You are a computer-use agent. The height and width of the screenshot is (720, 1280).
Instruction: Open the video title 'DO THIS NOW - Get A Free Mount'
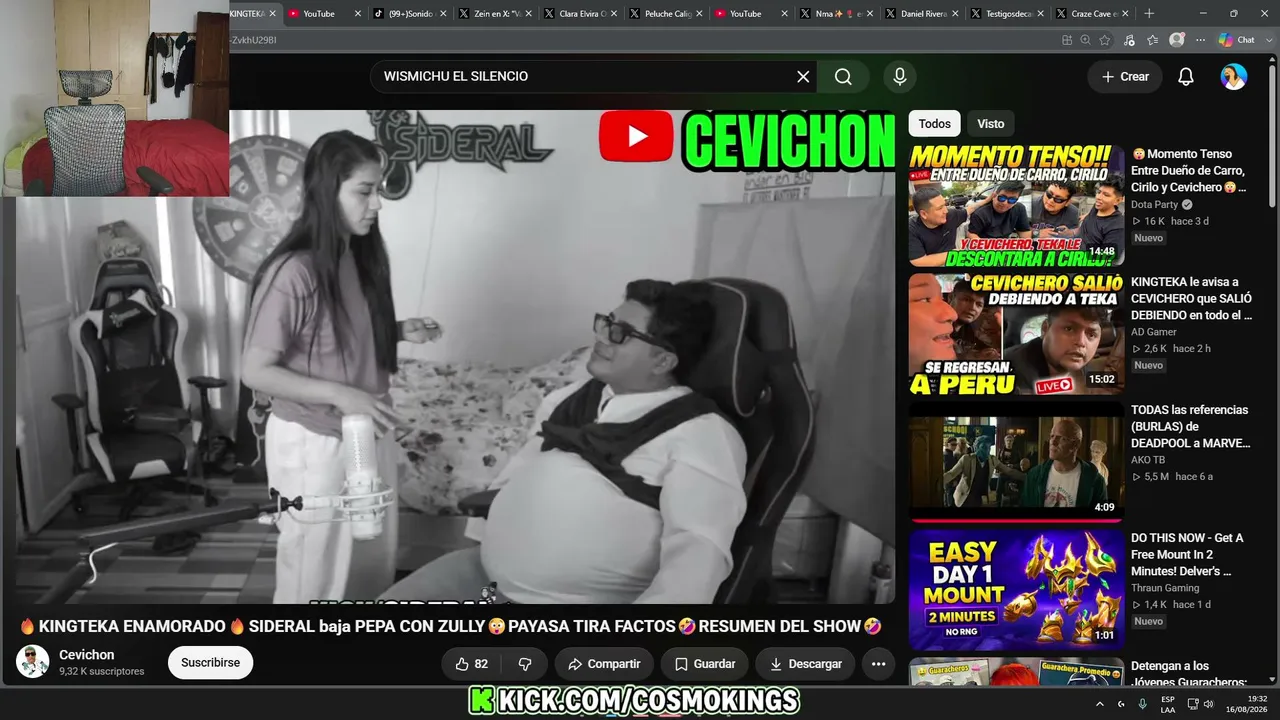tap(1188, 555)
